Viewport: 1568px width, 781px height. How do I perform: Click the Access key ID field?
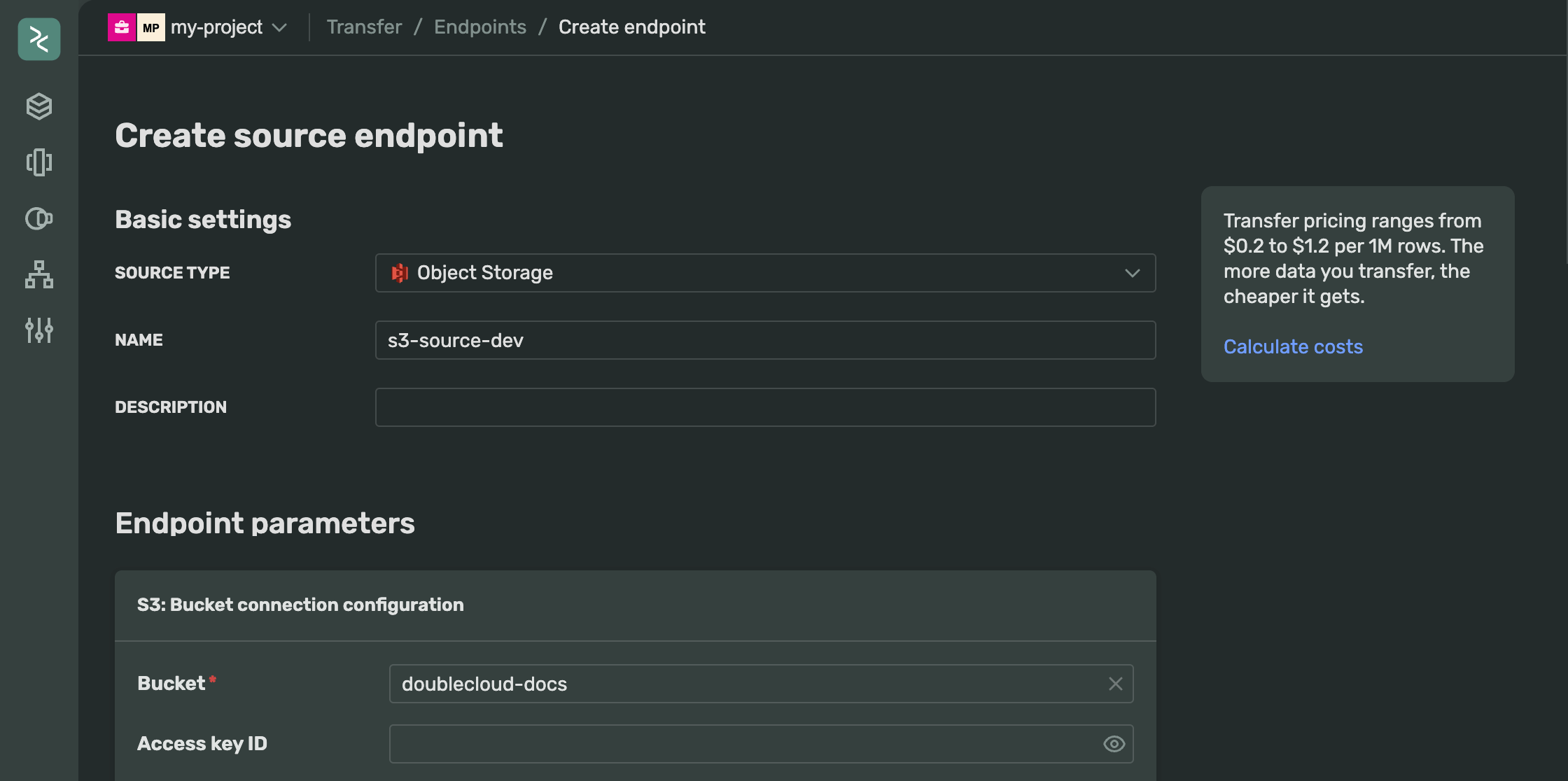coord(761,744)
